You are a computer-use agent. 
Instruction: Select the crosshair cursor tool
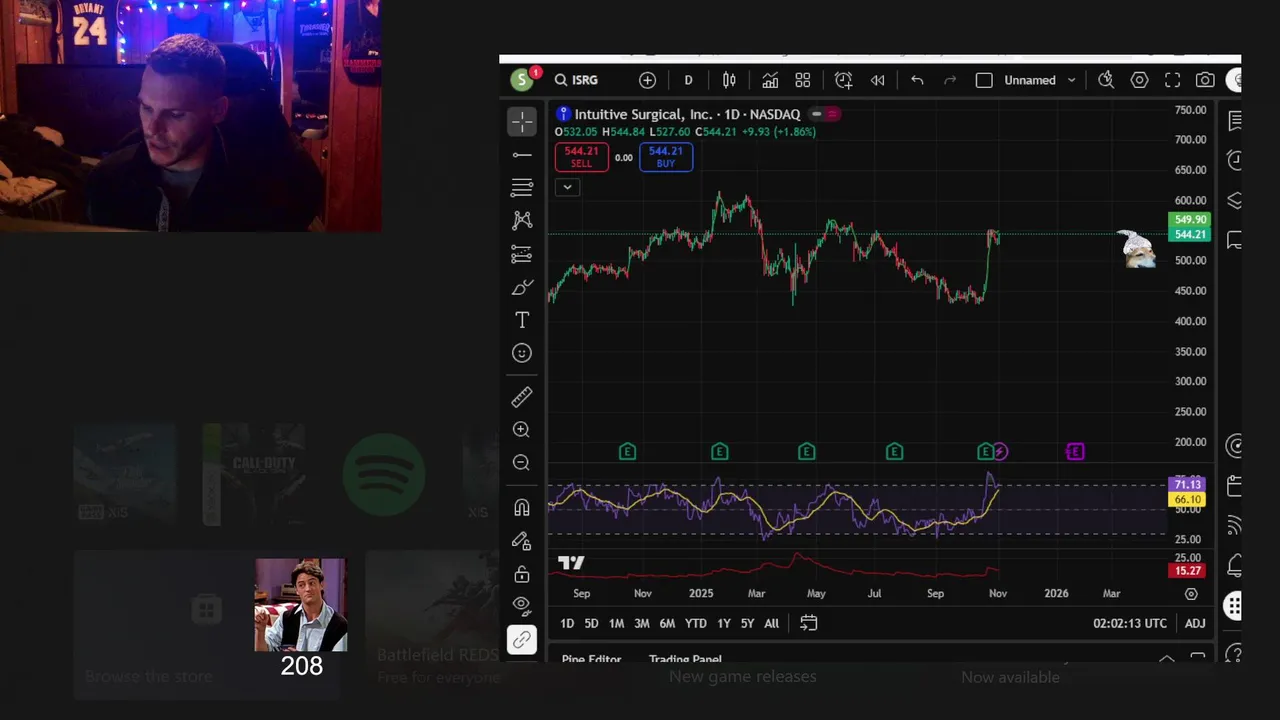521,122
